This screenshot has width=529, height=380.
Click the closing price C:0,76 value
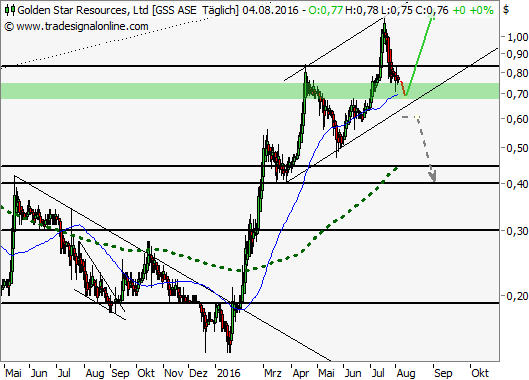pyautogui.click(x=432, y=10)
